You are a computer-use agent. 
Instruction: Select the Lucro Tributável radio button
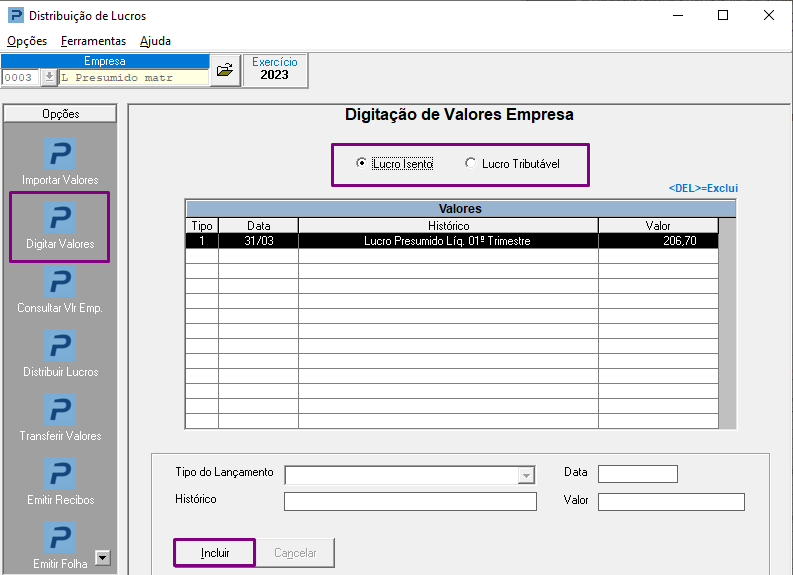[x=470, y=163]
